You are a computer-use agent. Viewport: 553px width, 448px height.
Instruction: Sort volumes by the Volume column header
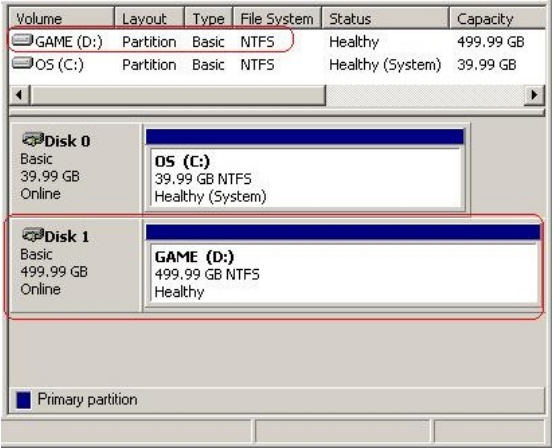(x=61, y=18)
